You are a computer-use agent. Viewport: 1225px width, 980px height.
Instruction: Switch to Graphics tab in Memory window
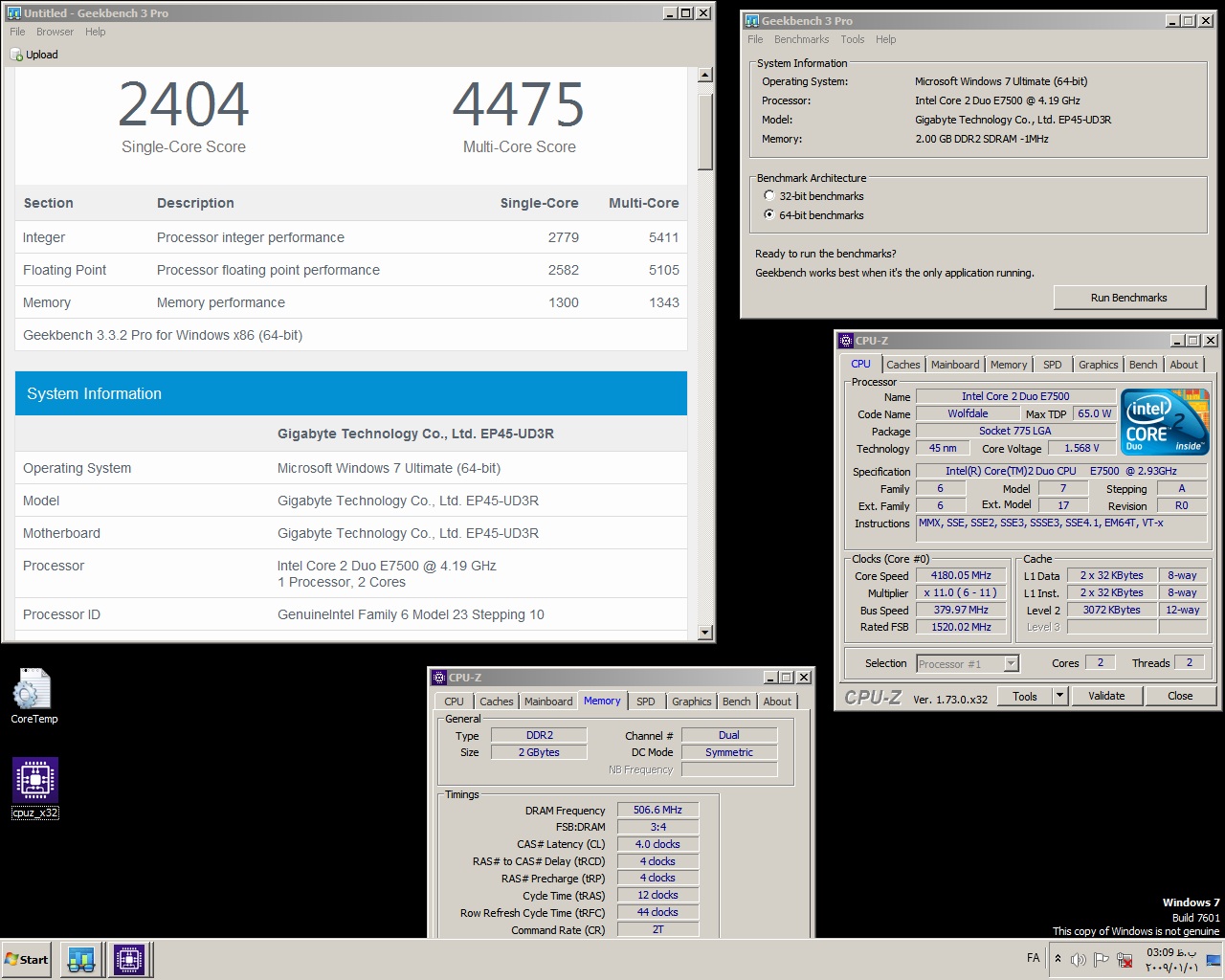691,702
